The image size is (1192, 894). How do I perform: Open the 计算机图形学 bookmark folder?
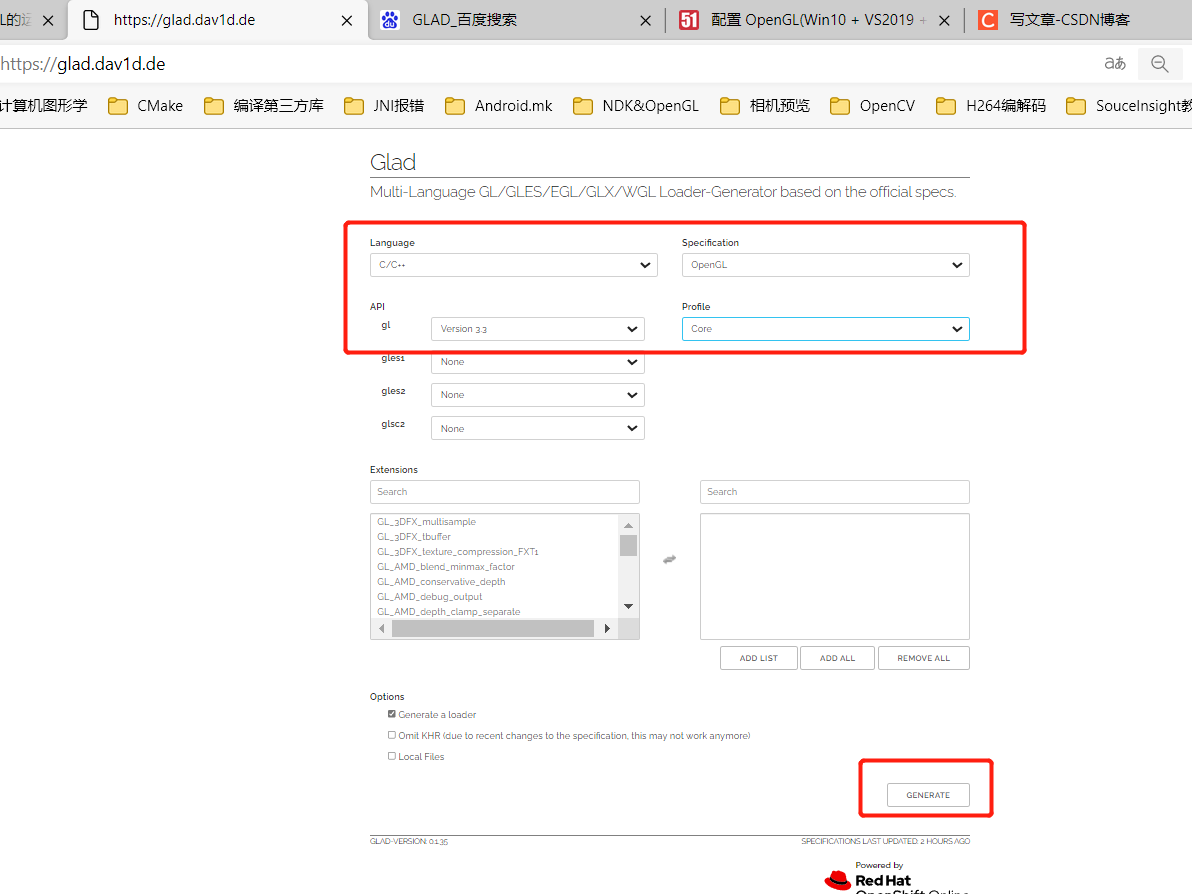click(x=43, y=106)
